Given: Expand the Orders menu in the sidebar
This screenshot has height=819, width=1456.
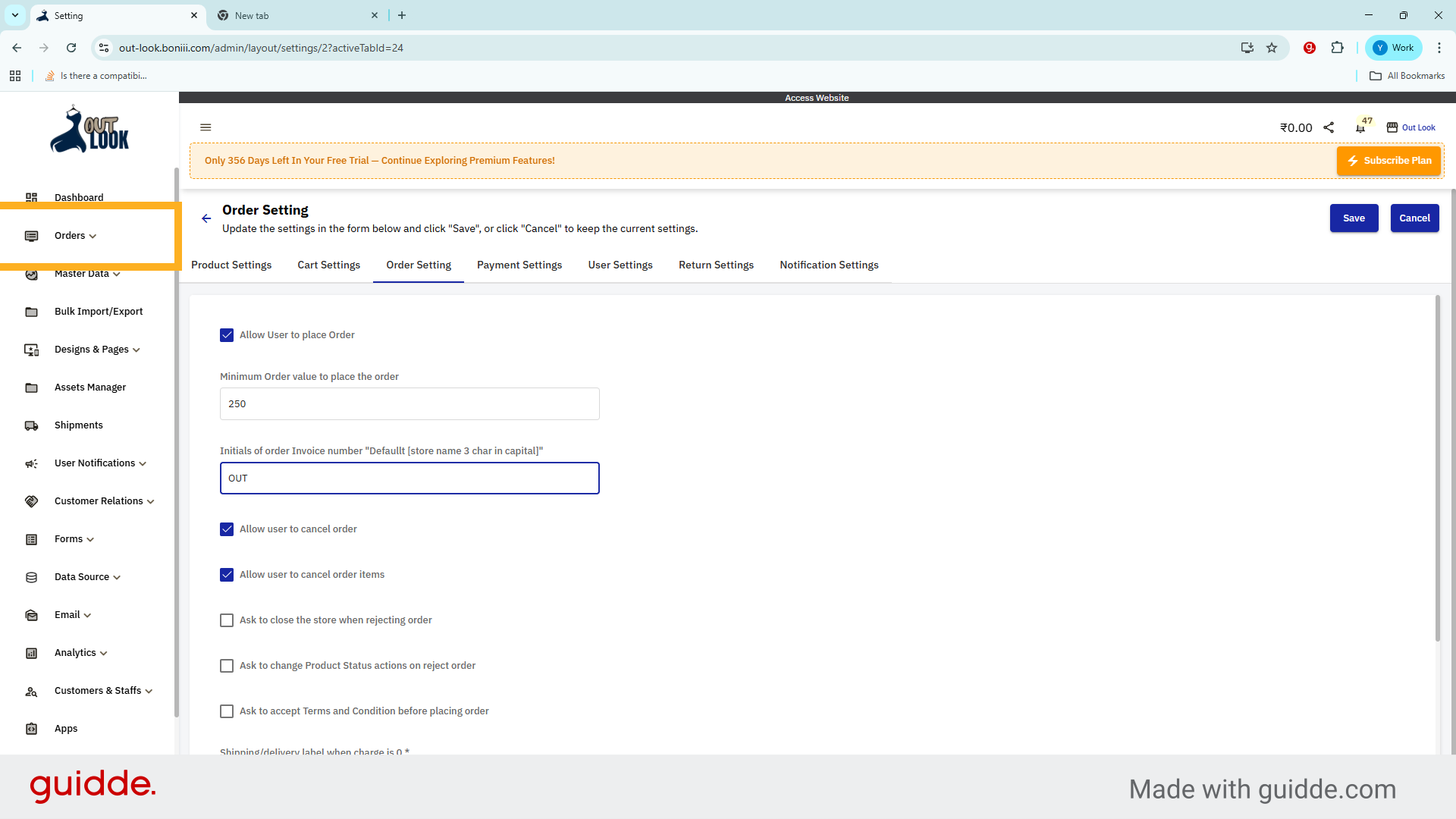Looking at the screenshot, I should (73, 235).
